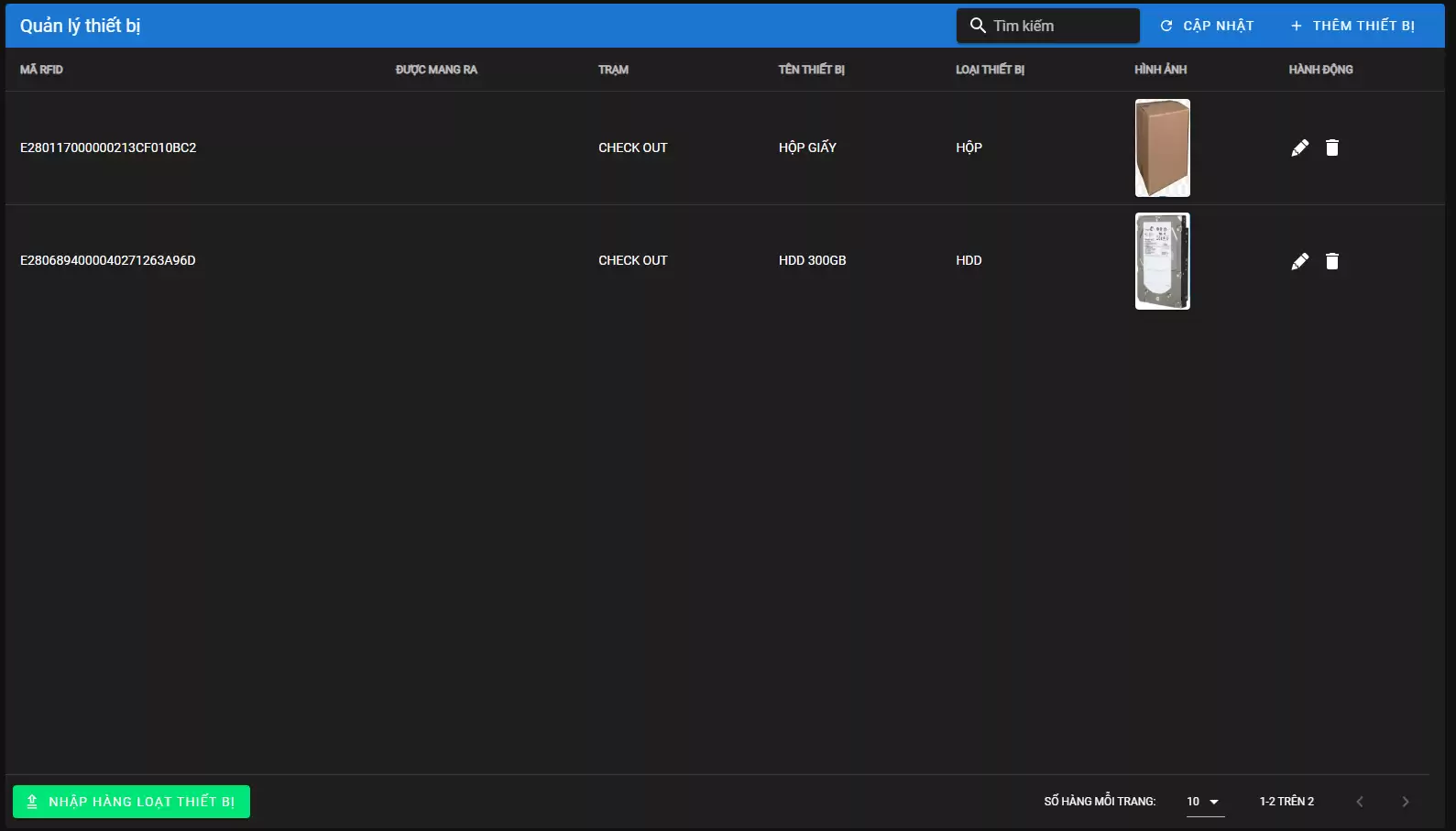
Task: Go to next page arrow
Action: [1405, 802]
